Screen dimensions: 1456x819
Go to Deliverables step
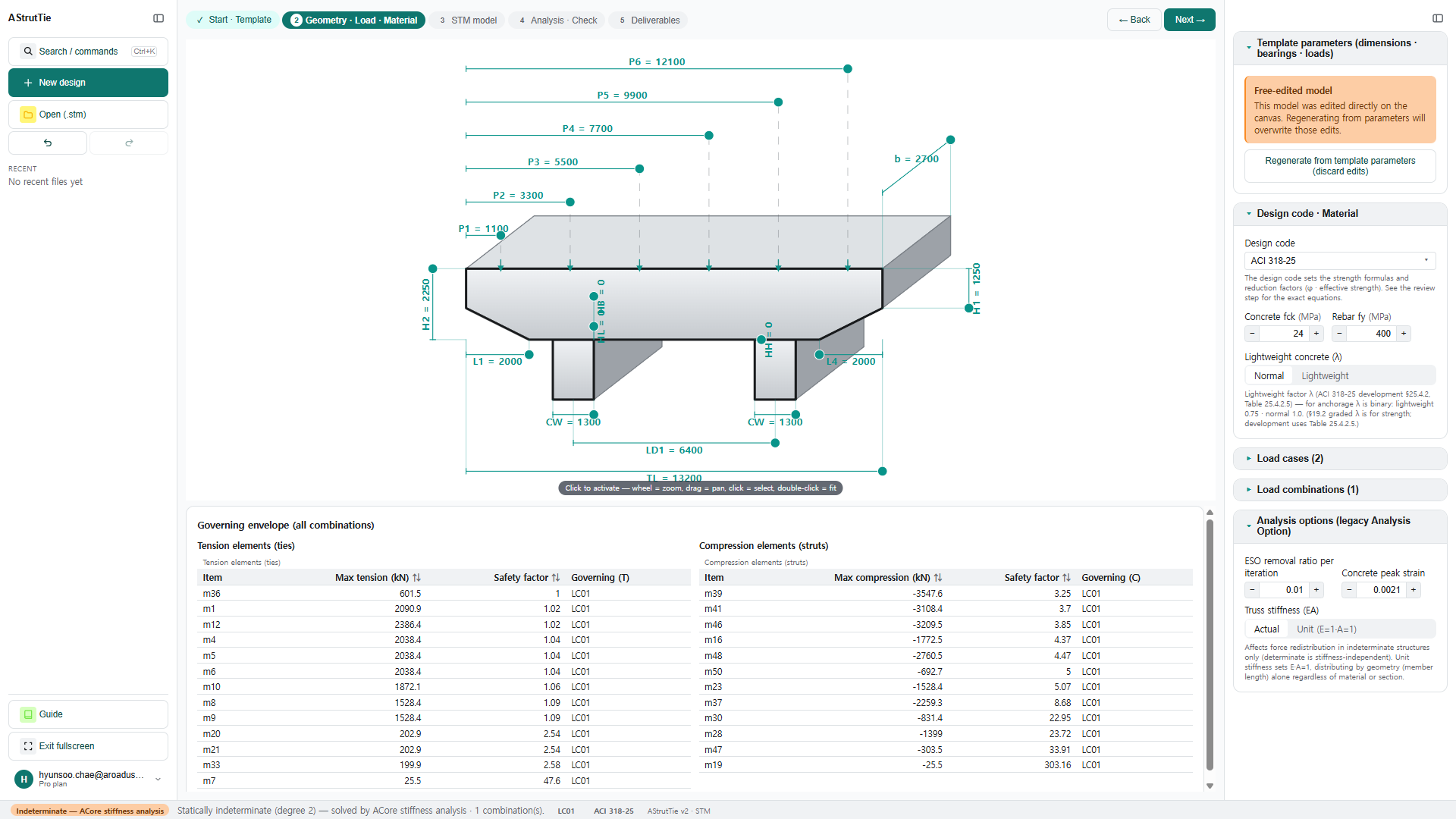[x=648, y=20]
